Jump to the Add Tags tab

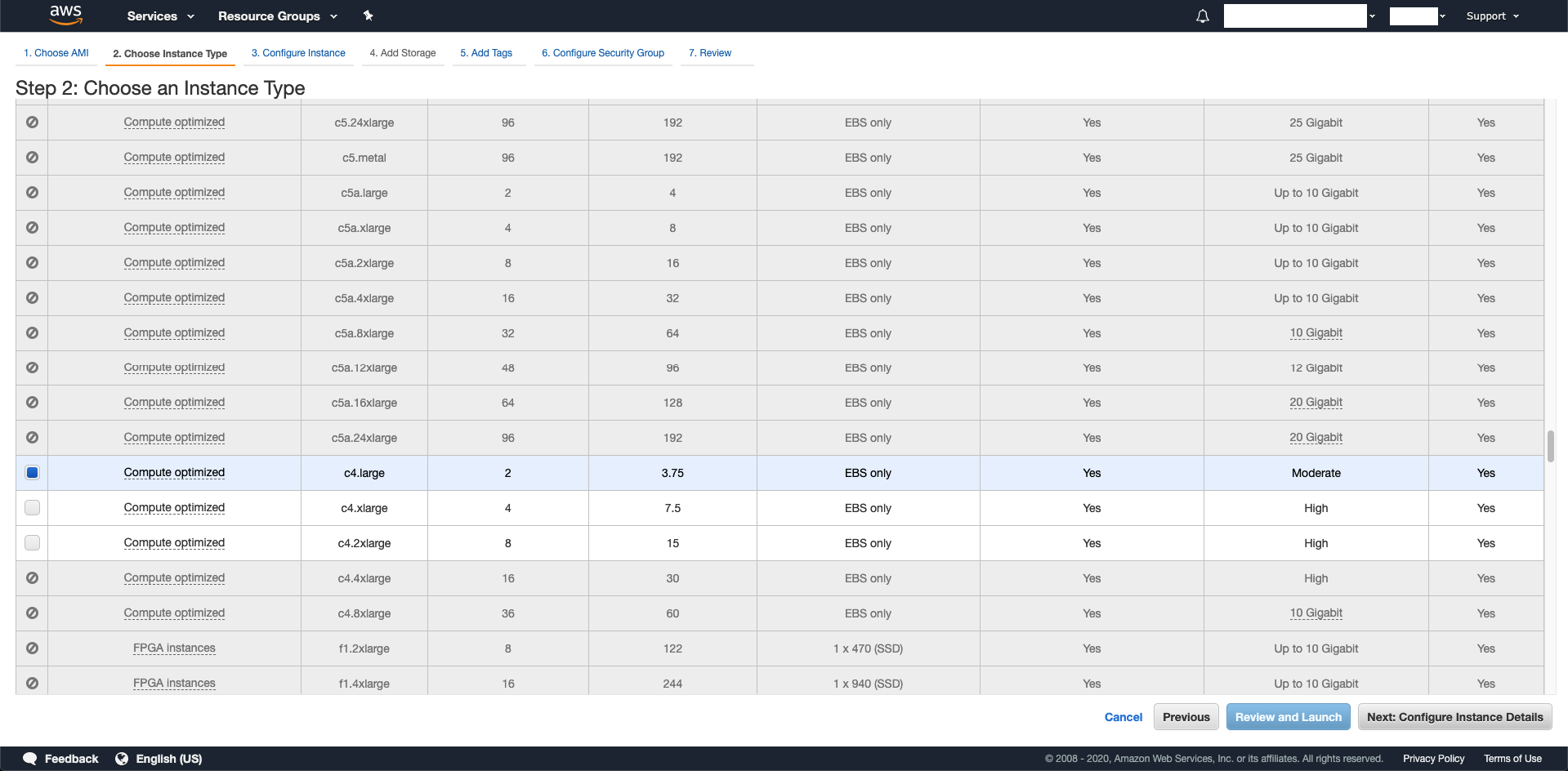point(486,53)
